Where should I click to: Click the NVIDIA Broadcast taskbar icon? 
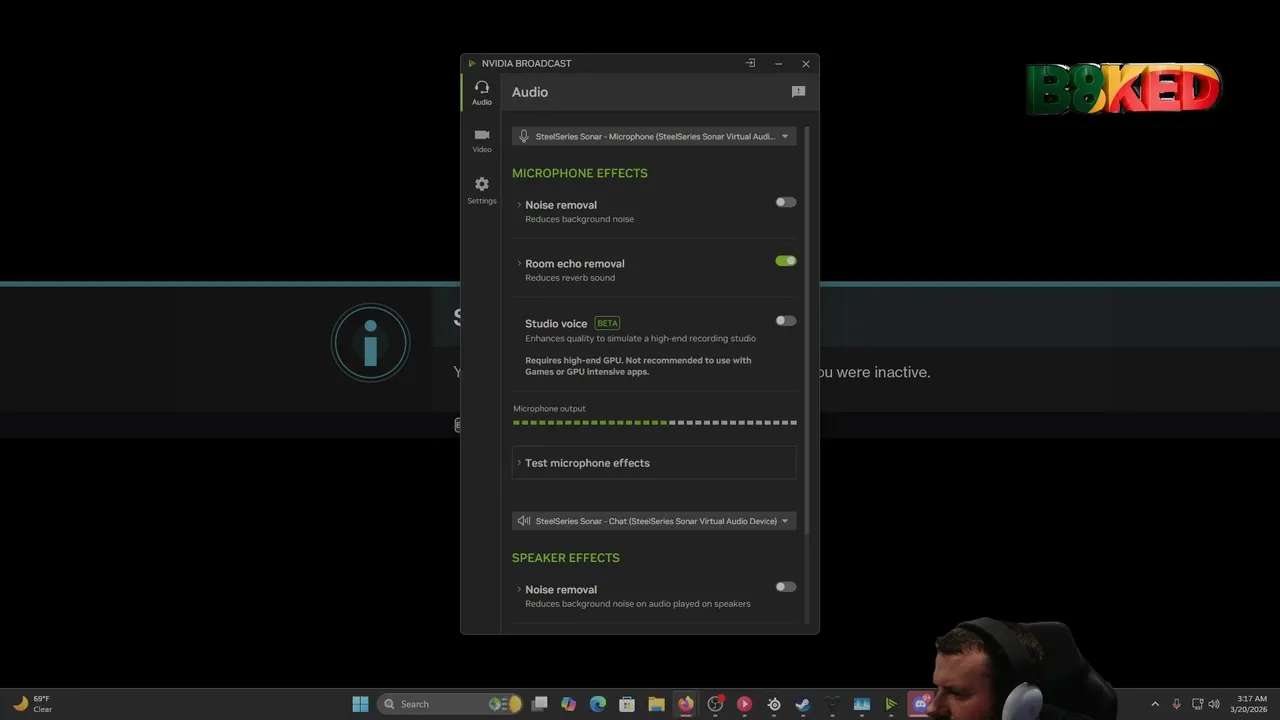coord(891,704)
